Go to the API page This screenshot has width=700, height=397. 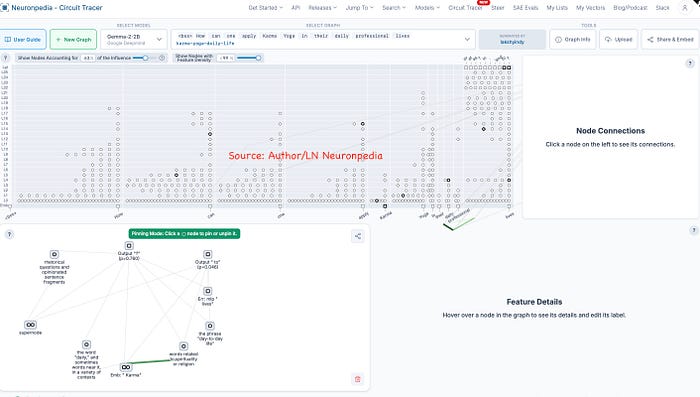[x=296, y=8]
